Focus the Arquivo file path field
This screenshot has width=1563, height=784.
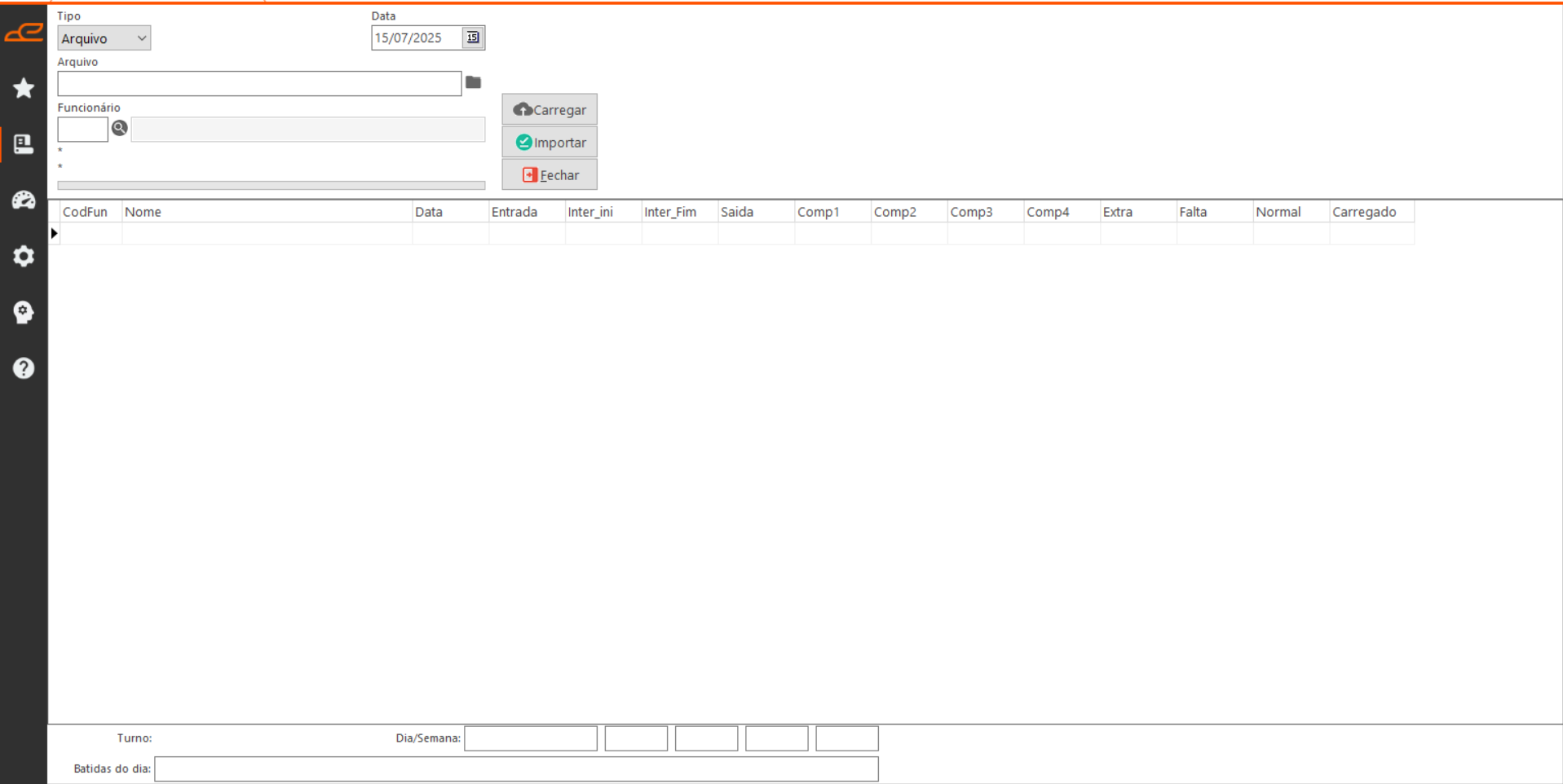pyautogui.click(x=259, y=83)
